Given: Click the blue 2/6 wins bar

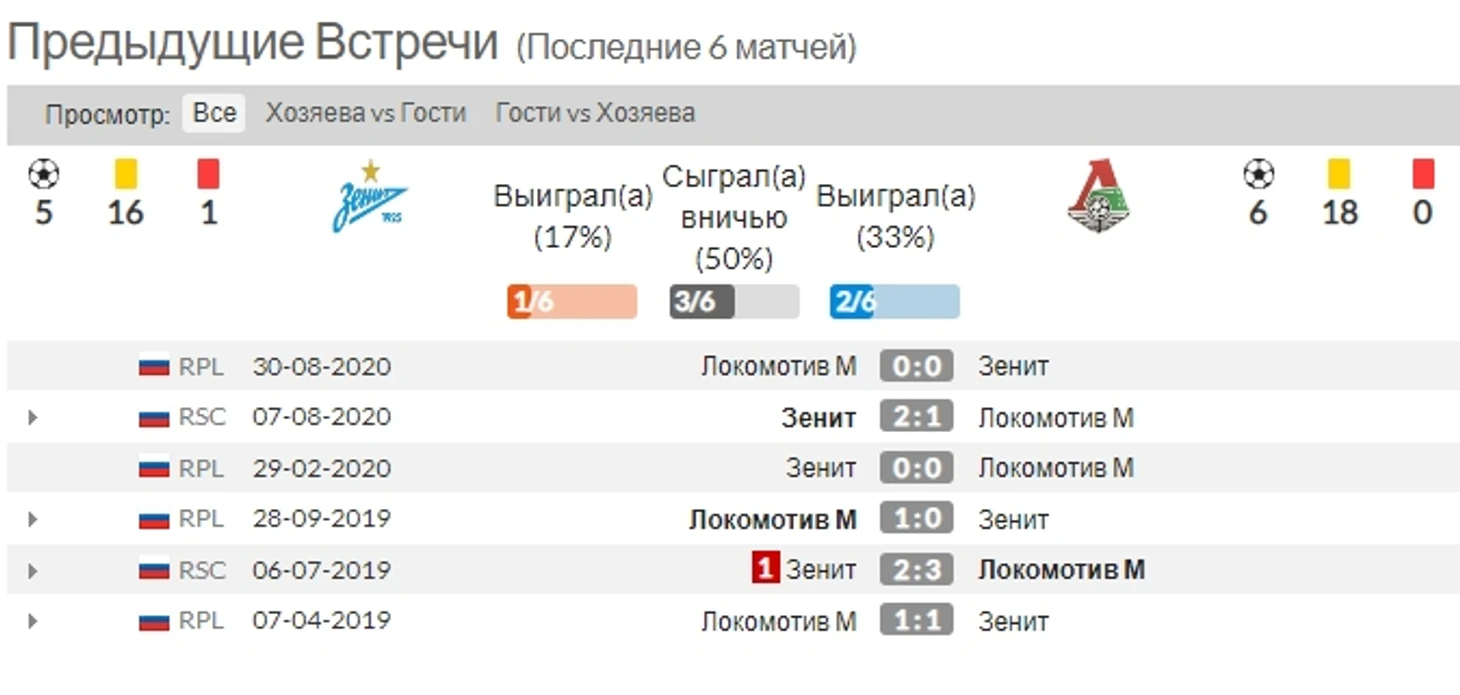Looking at the screenshot, I should click(x=895, y=302).
